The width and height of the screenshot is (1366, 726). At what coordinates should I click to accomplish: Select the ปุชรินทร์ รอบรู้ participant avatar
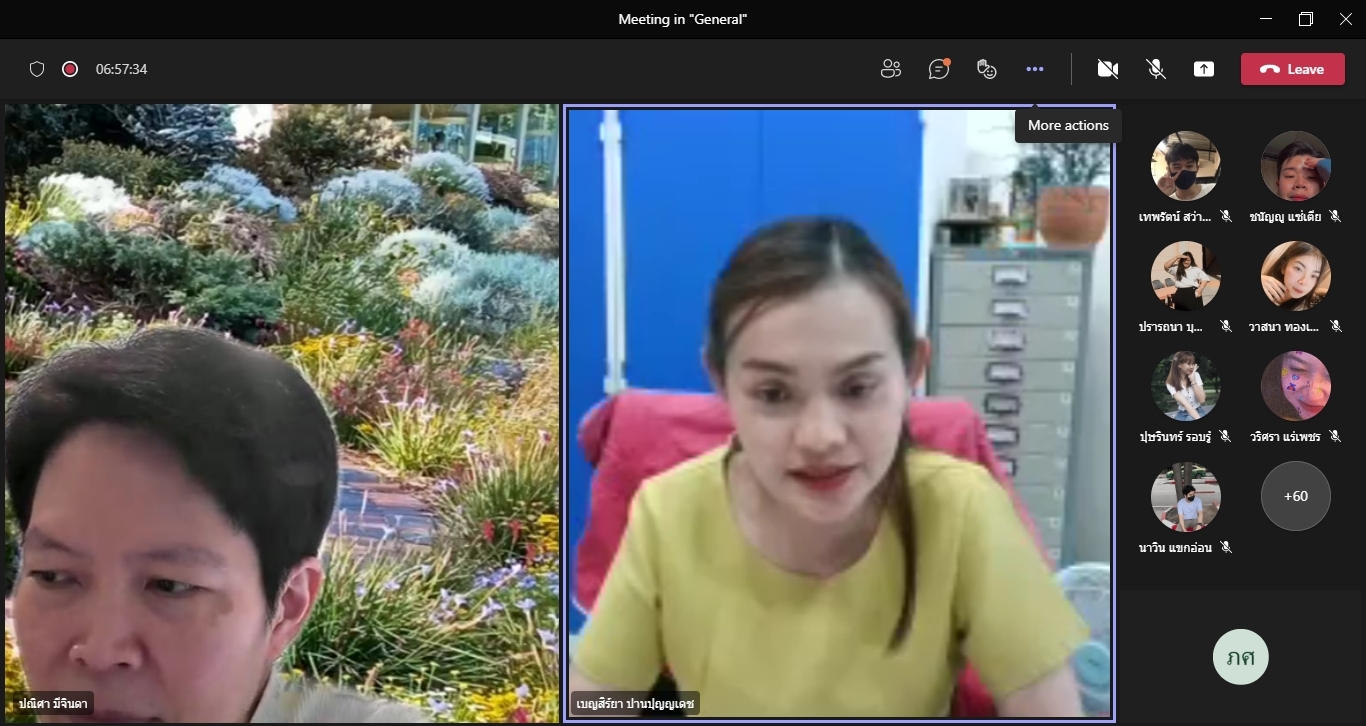coord(1186,386)
